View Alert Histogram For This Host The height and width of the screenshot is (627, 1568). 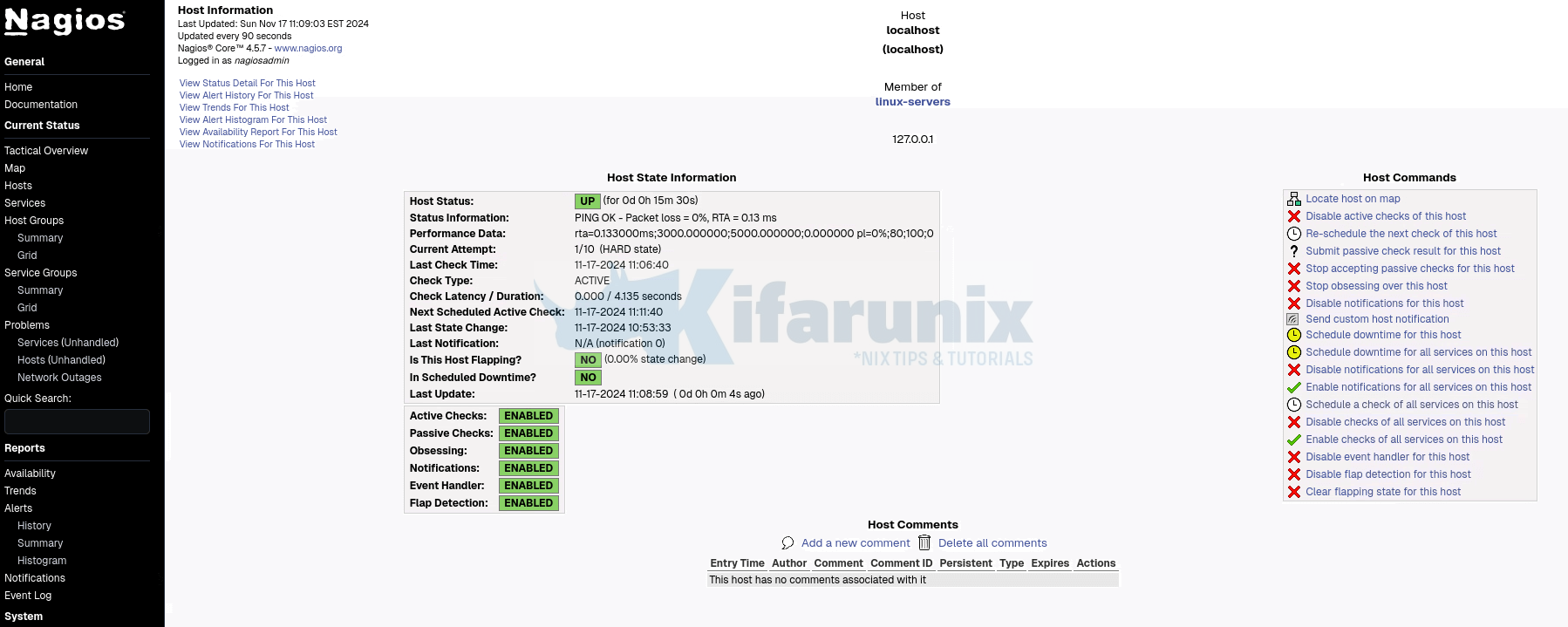click(x=253, y=120)
